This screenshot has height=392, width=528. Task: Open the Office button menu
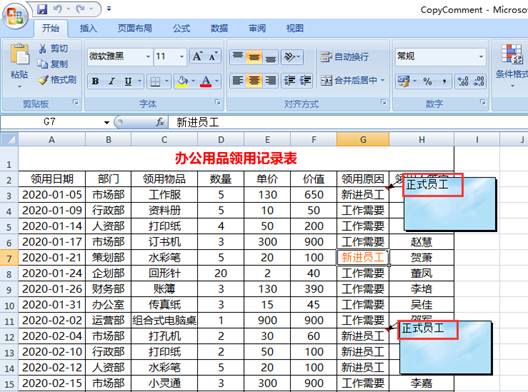[x=15, y=16]
